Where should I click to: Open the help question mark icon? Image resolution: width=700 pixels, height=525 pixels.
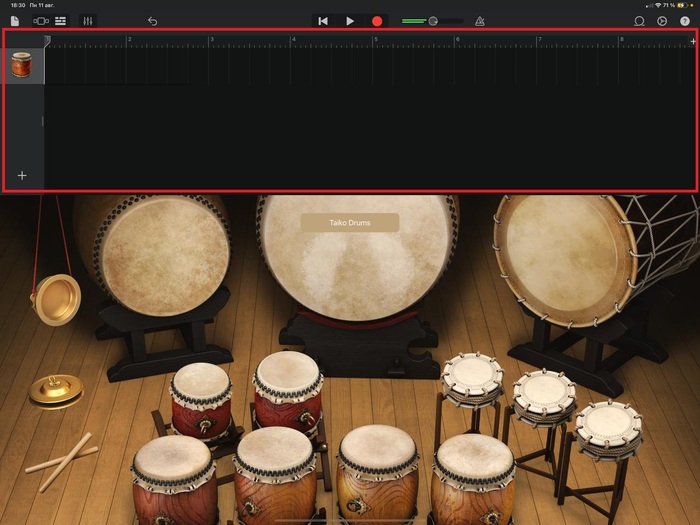pos(685,21)
